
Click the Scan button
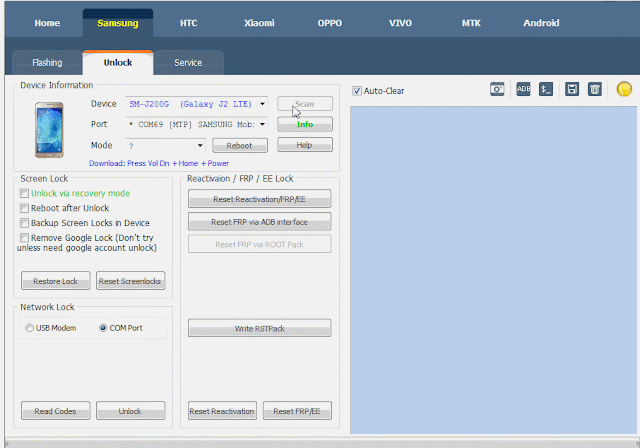click(x=305, y=104)
